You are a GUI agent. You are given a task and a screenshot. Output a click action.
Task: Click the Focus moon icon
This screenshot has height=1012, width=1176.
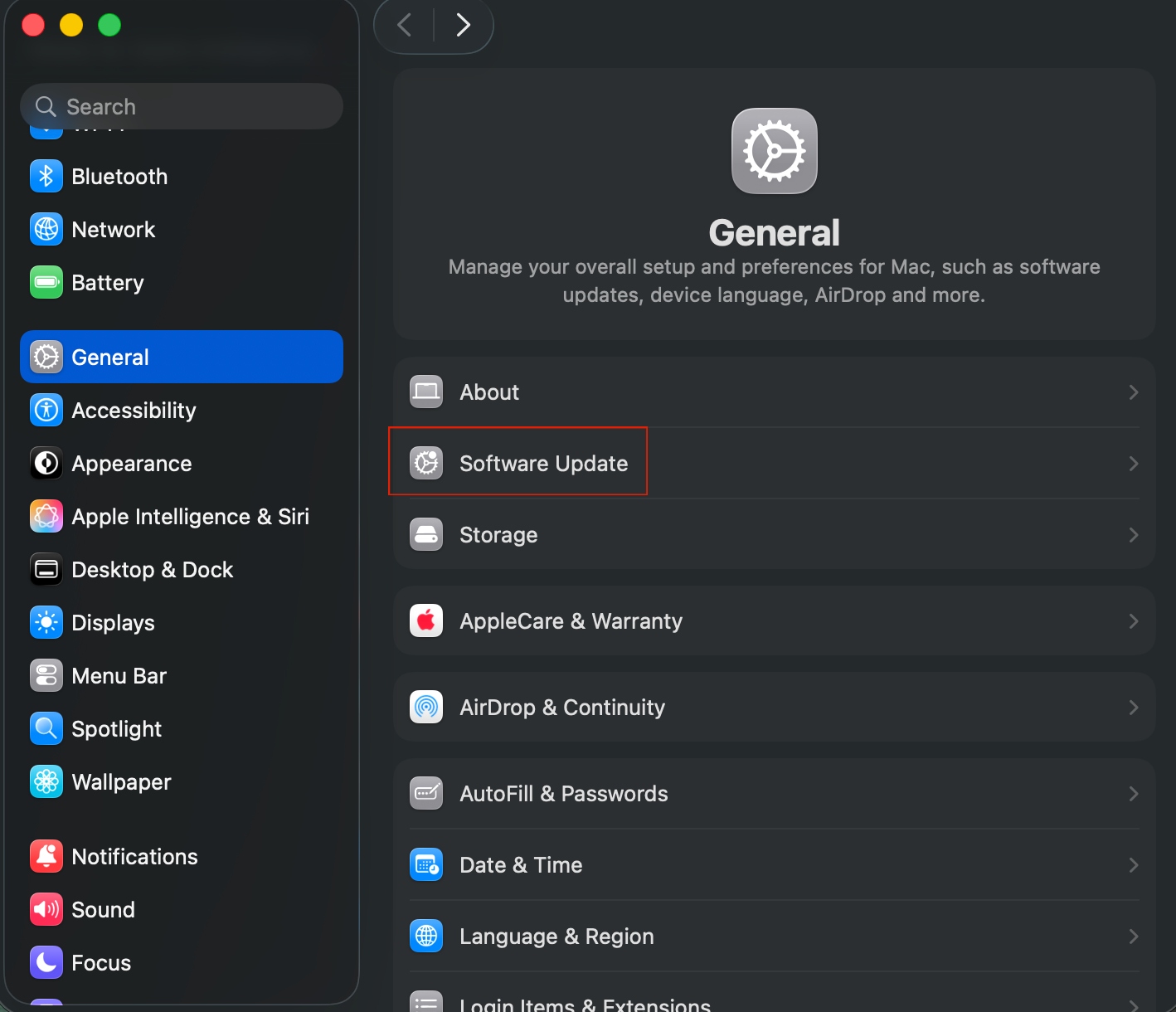[46, 962]
